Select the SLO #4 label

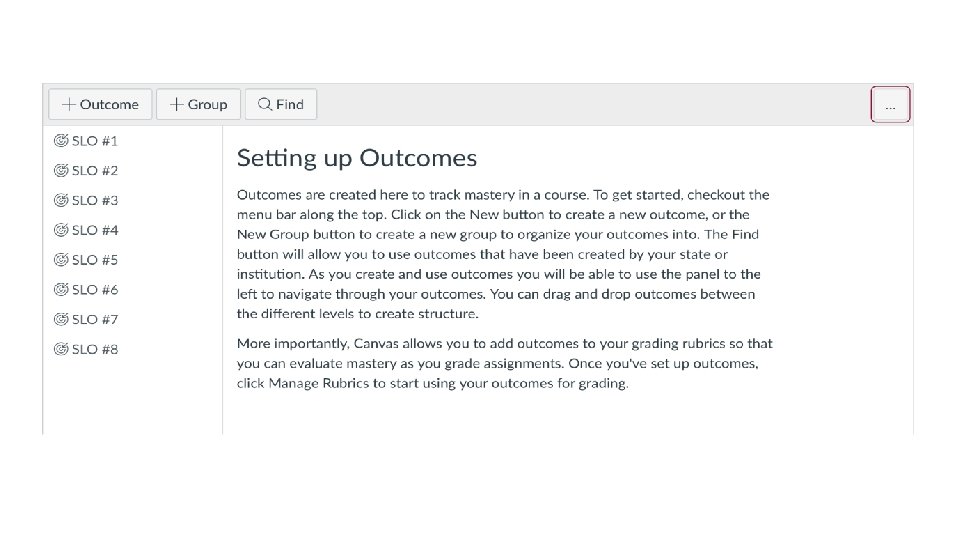[95, 230]
